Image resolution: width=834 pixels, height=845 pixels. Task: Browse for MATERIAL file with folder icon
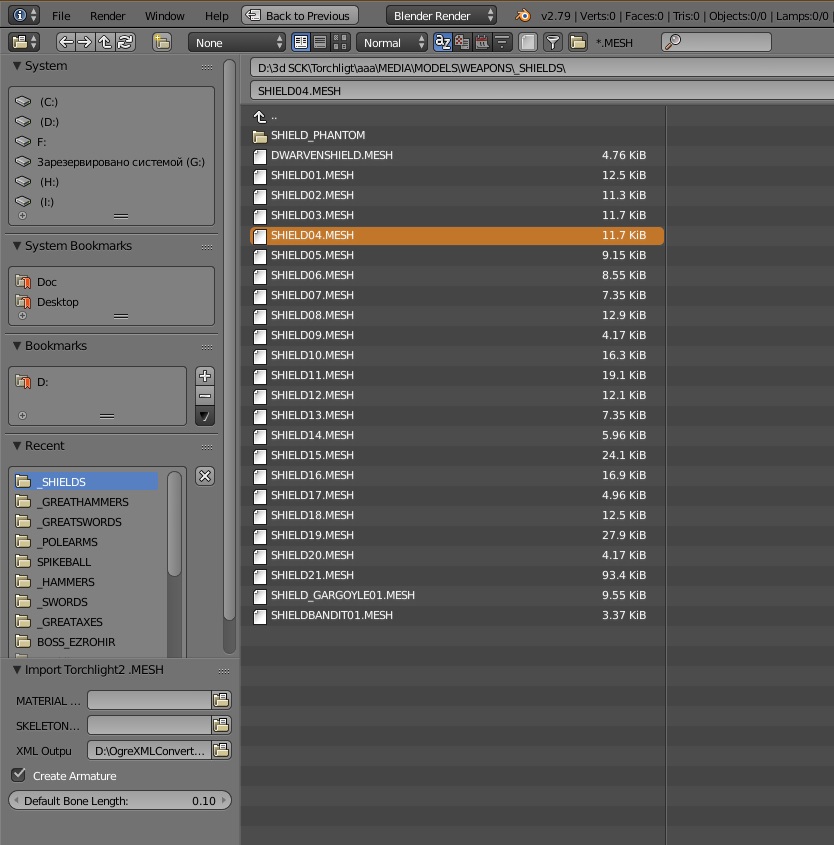click(x=221, y=700)
